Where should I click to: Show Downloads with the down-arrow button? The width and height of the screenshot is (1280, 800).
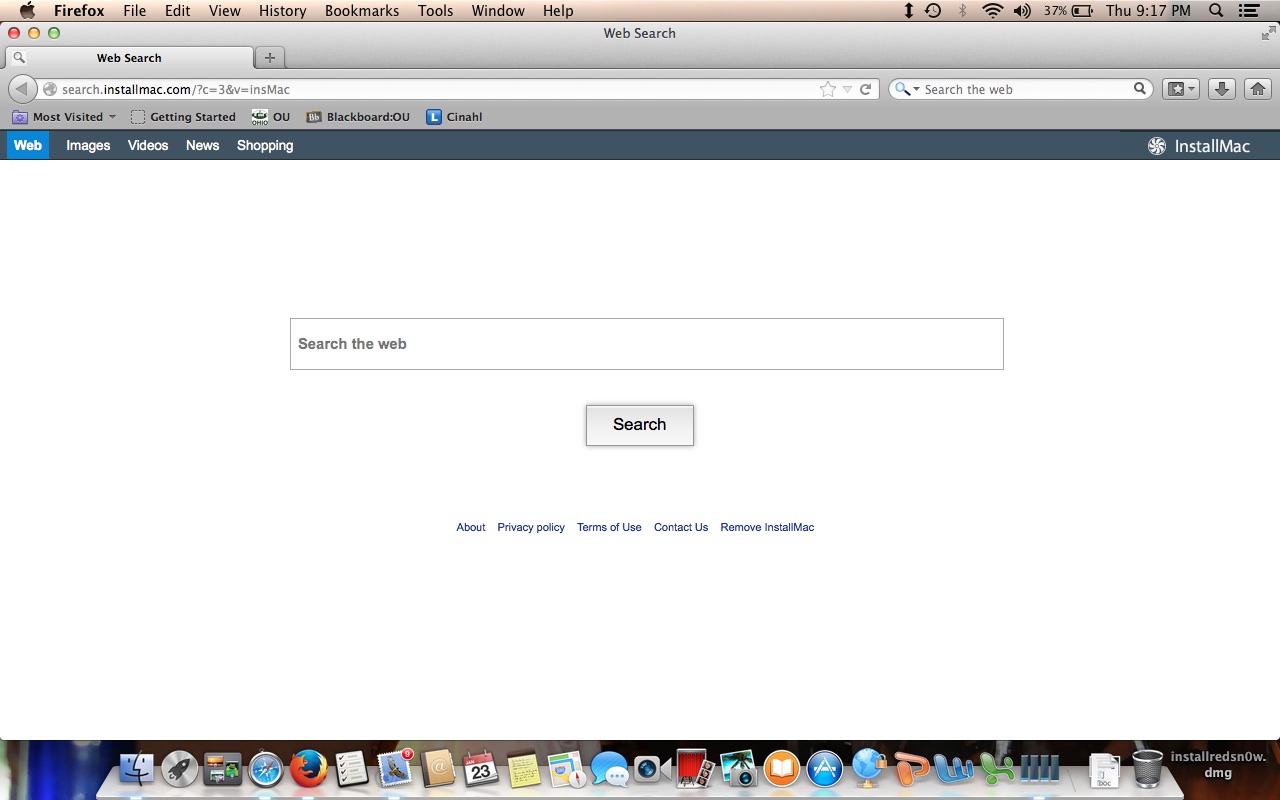tap(1221, 89)
